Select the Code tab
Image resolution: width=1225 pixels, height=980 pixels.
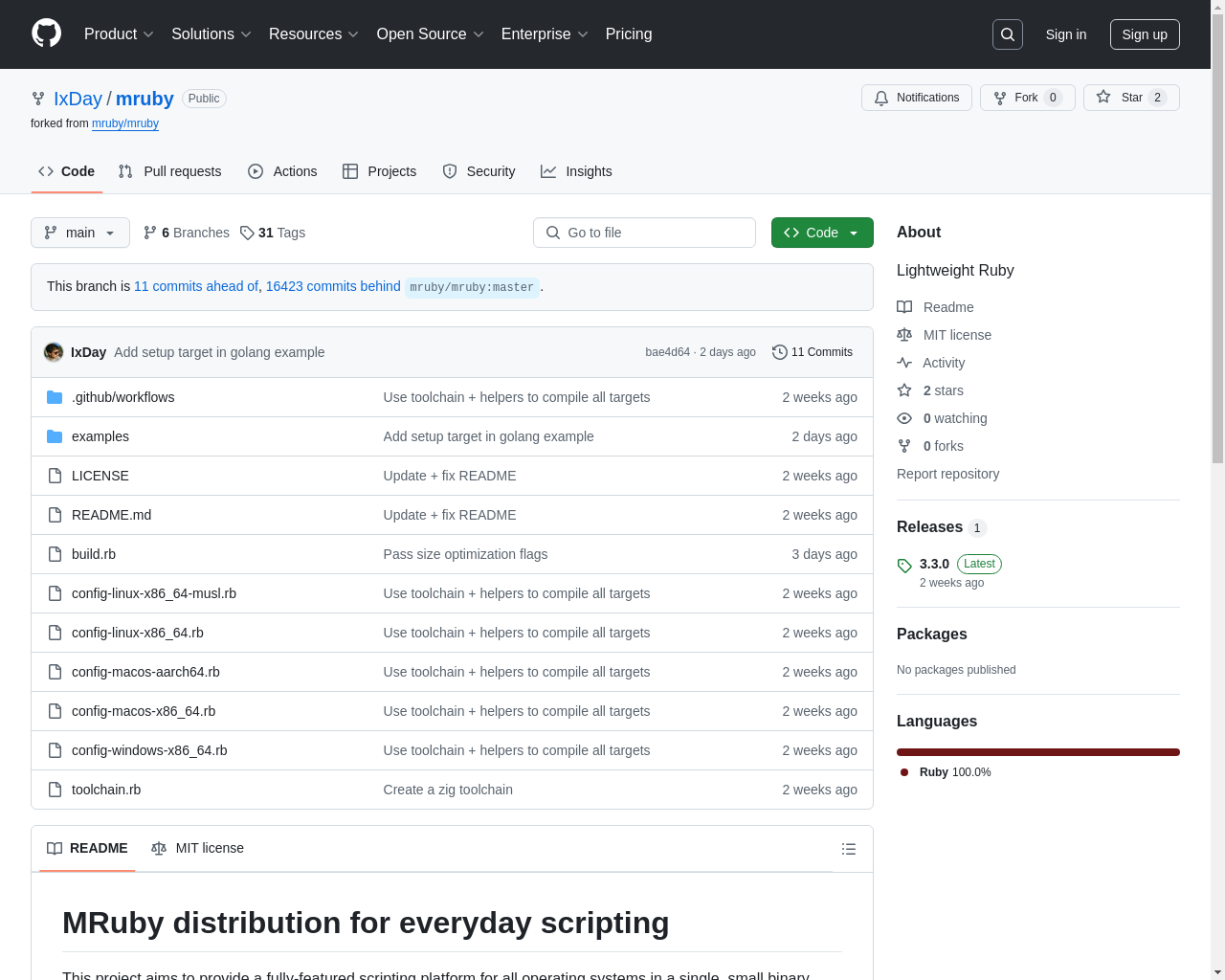(67, 171)
